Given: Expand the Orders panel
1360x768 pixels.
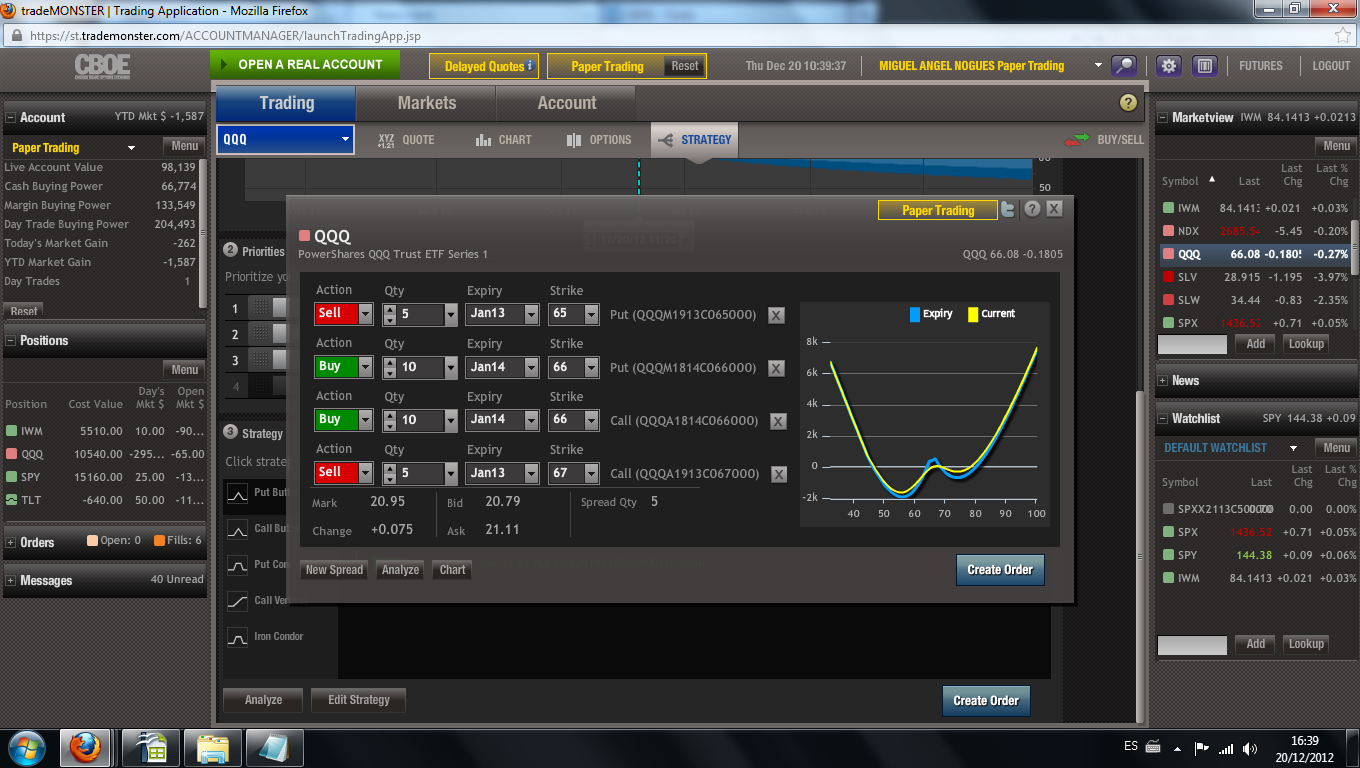Looking at the screenshot, I should pyautogui.click(x=11, y=542).
